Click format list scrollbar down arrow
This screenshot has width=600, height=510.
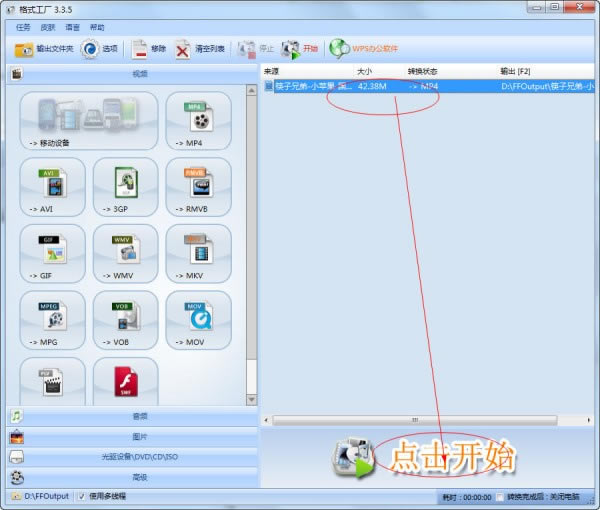click(x=251, y=400)
